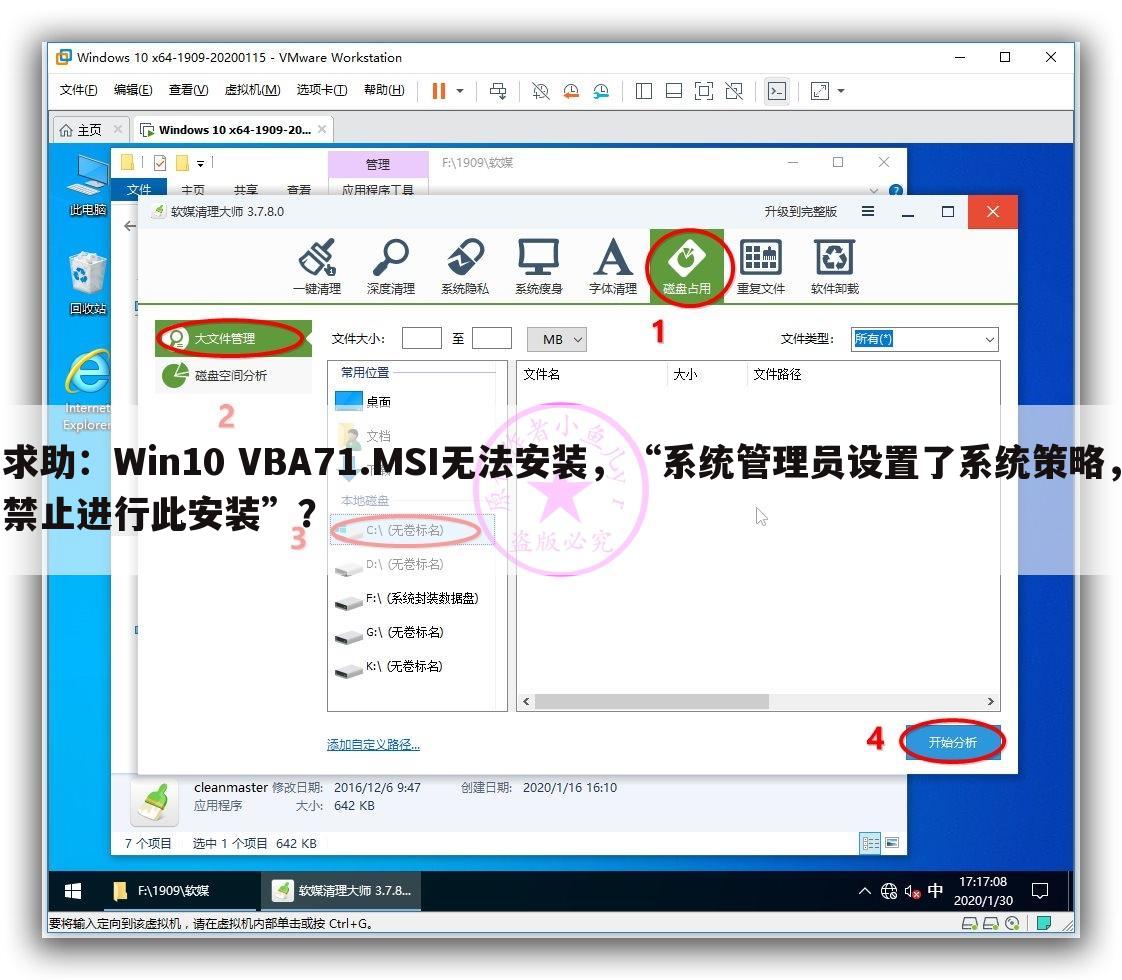Click 升级到完整版 upgrade link

pos(800,212)
